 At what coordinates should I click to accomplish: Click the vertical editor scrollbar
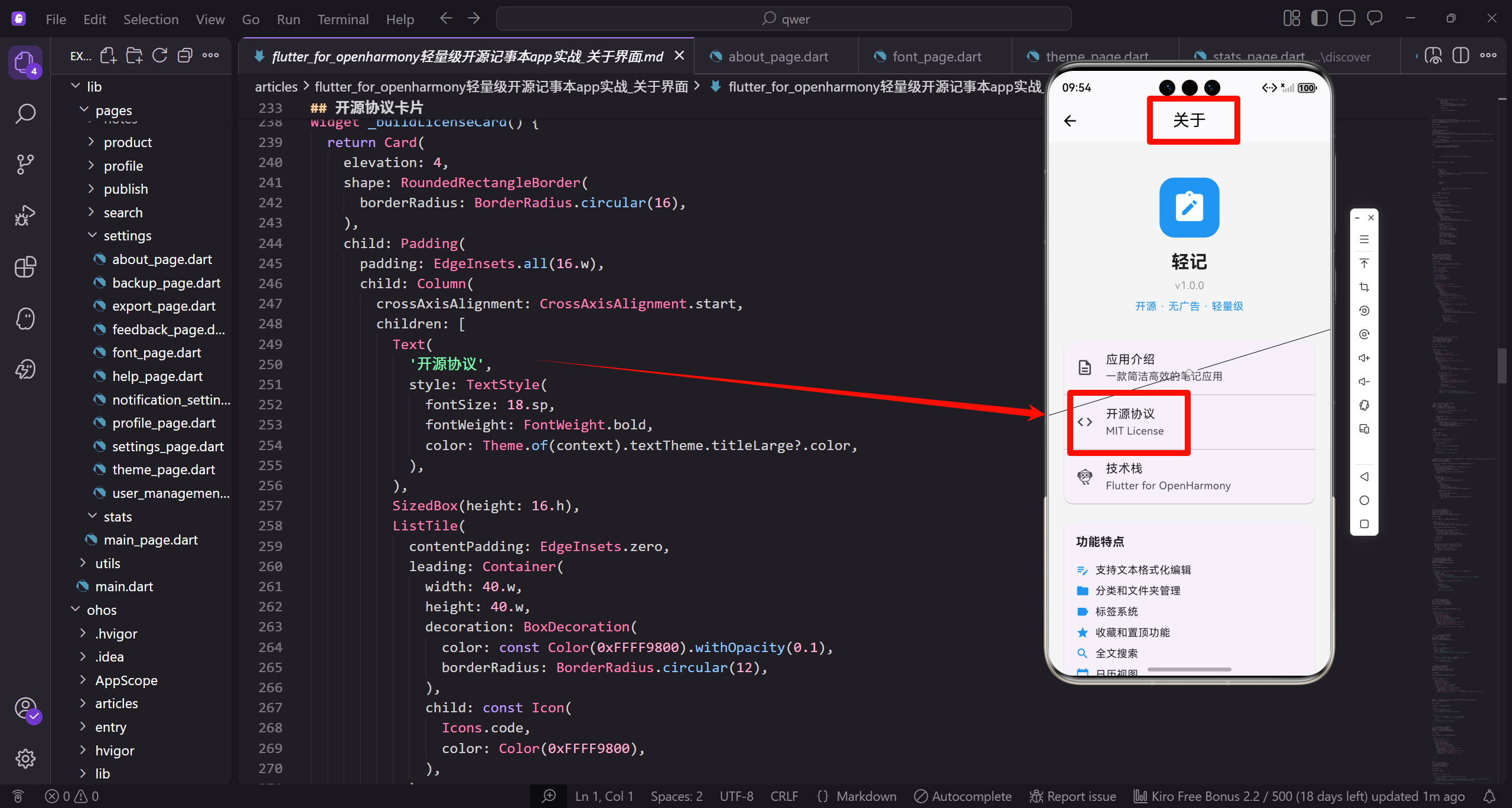(x=1503, y=367)
